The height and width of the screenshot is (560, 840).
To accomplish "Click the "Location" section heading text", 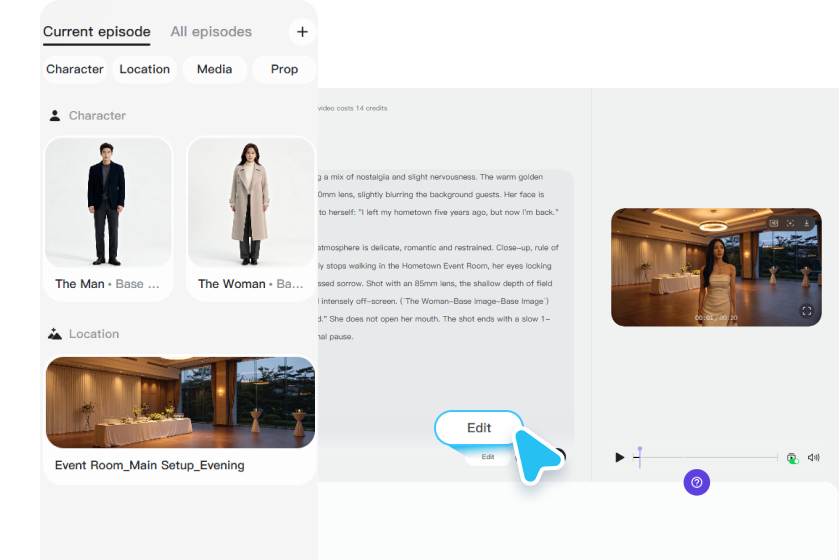I will pyautogui.click(x=94, y=334).
